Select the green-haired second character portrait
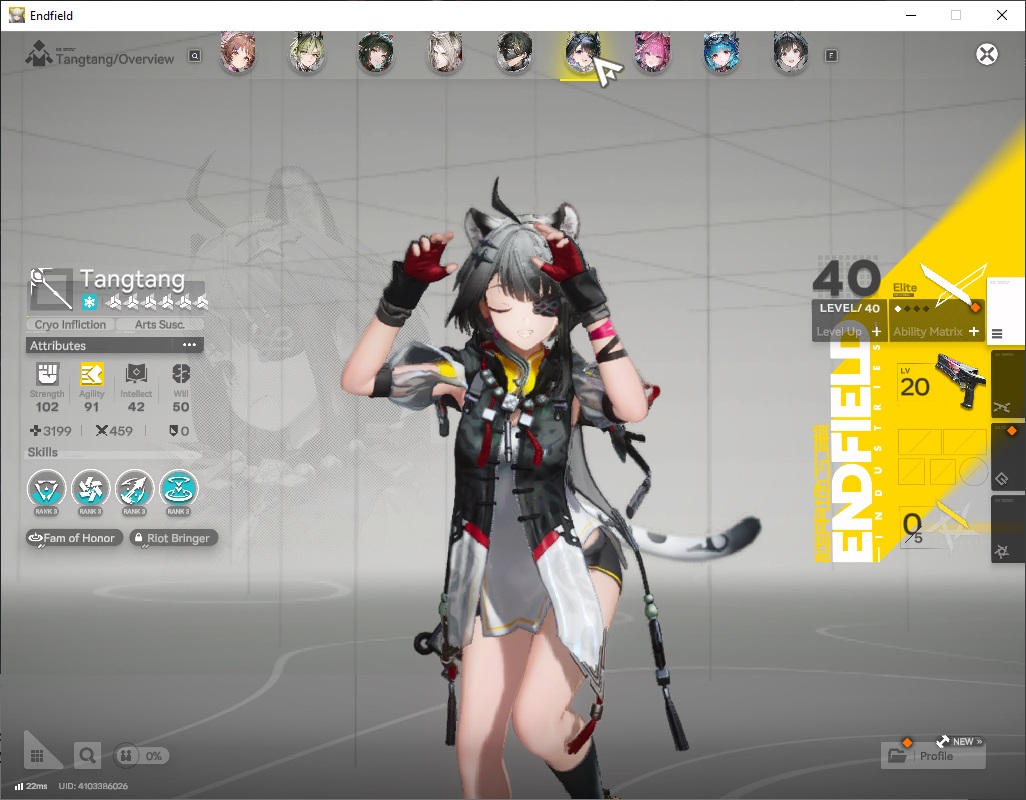Image resolution: width=1026 pixels, height=800 pixels. pyautogui.click(x=307, y=52)
